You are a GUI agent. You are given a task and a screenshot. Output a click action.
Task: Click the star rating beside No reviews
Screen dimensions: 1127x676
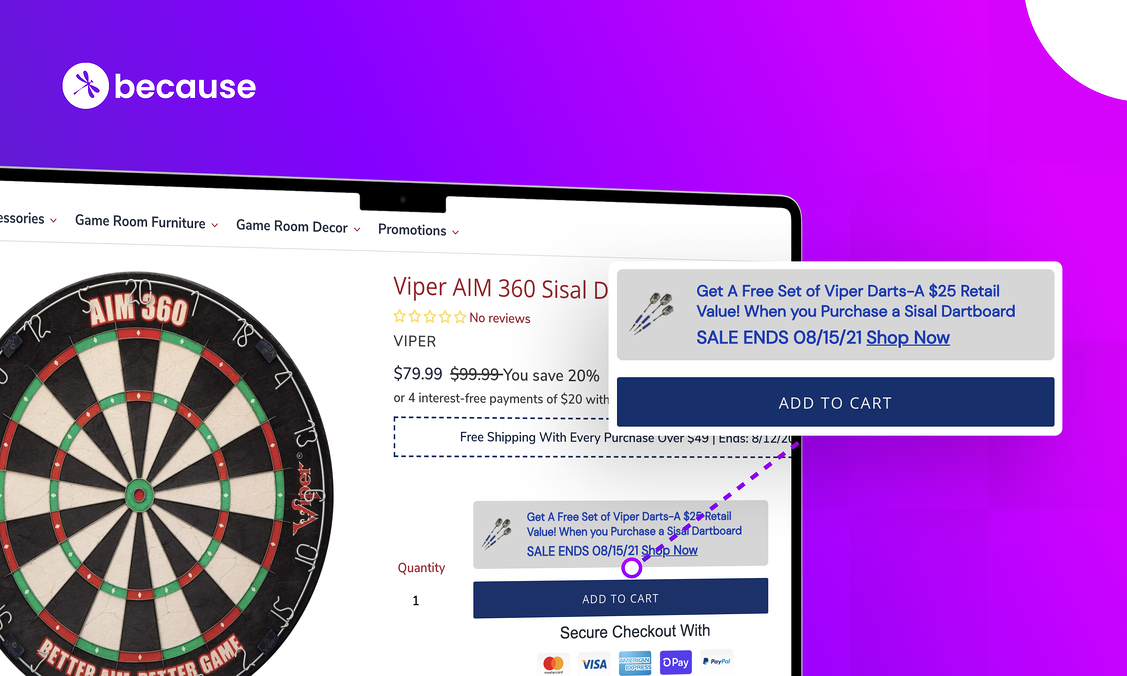click(429, 317)
